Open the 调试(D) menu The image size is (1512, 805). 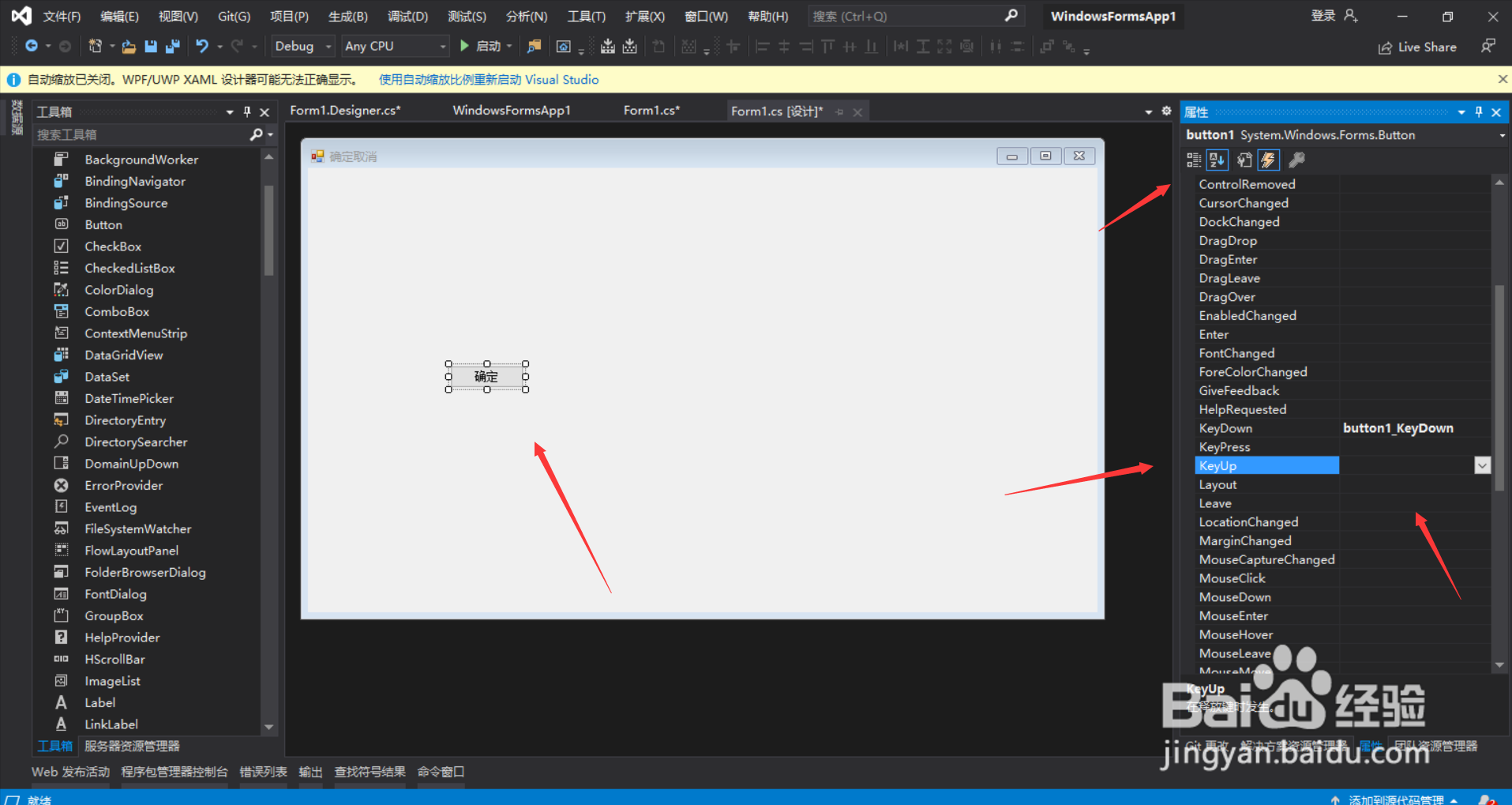[x=407, y=16]
